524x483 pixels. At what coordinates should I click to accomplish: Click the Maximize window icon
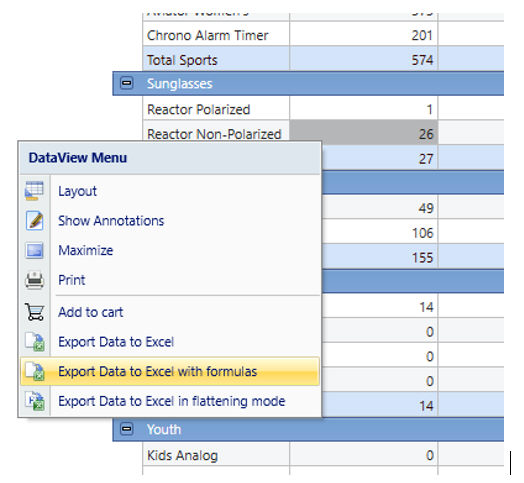(x=34, y=250)
